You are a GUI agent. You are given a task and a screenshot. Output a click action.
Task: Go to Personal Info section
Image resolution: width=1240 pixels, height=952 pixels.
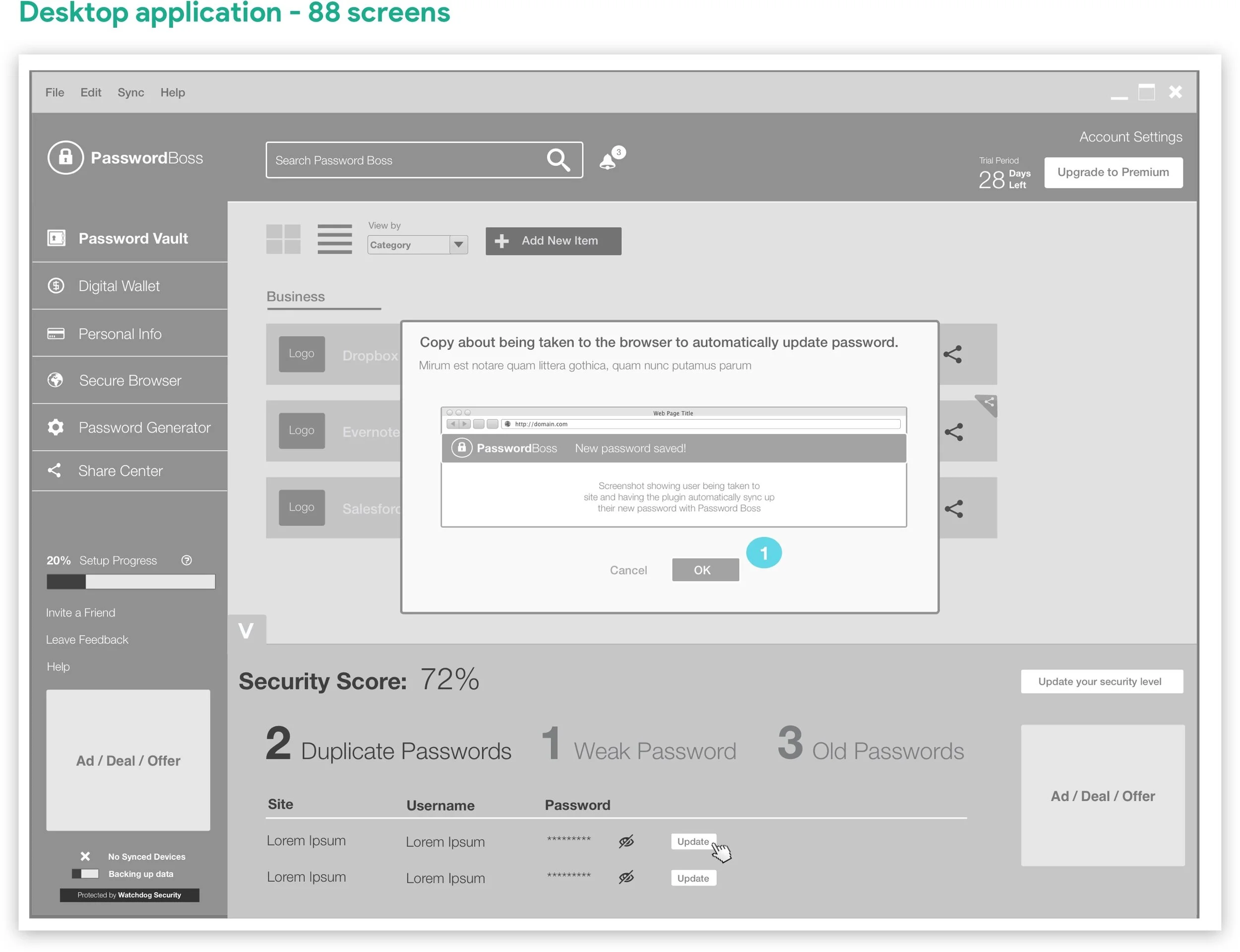click(130, 333)
